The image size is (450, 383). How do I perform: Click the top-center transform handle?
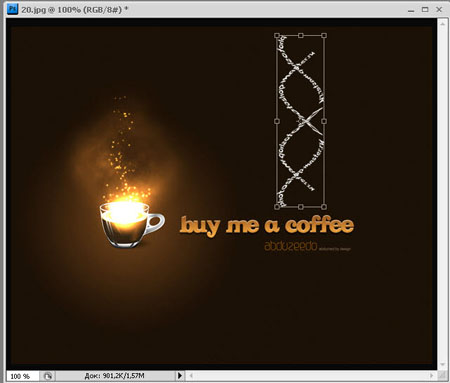coord(300,35)
